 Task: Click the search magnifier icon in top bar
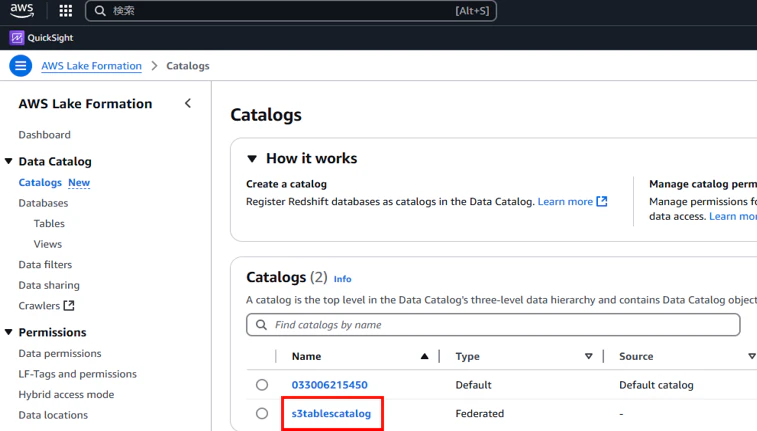[100, 11]
